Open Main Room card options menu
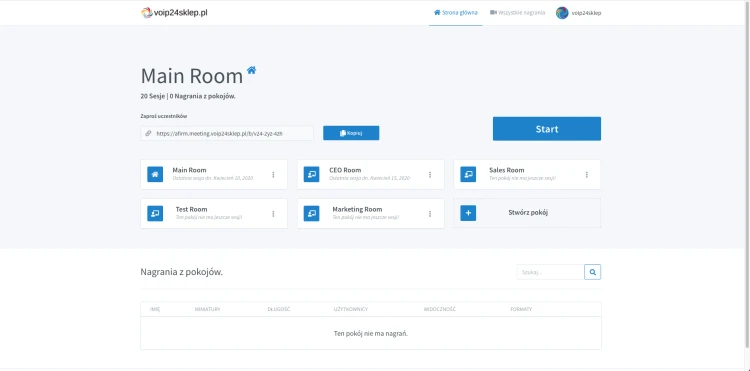The height and width of the screenshot is (371, 750). click(273, 175)
